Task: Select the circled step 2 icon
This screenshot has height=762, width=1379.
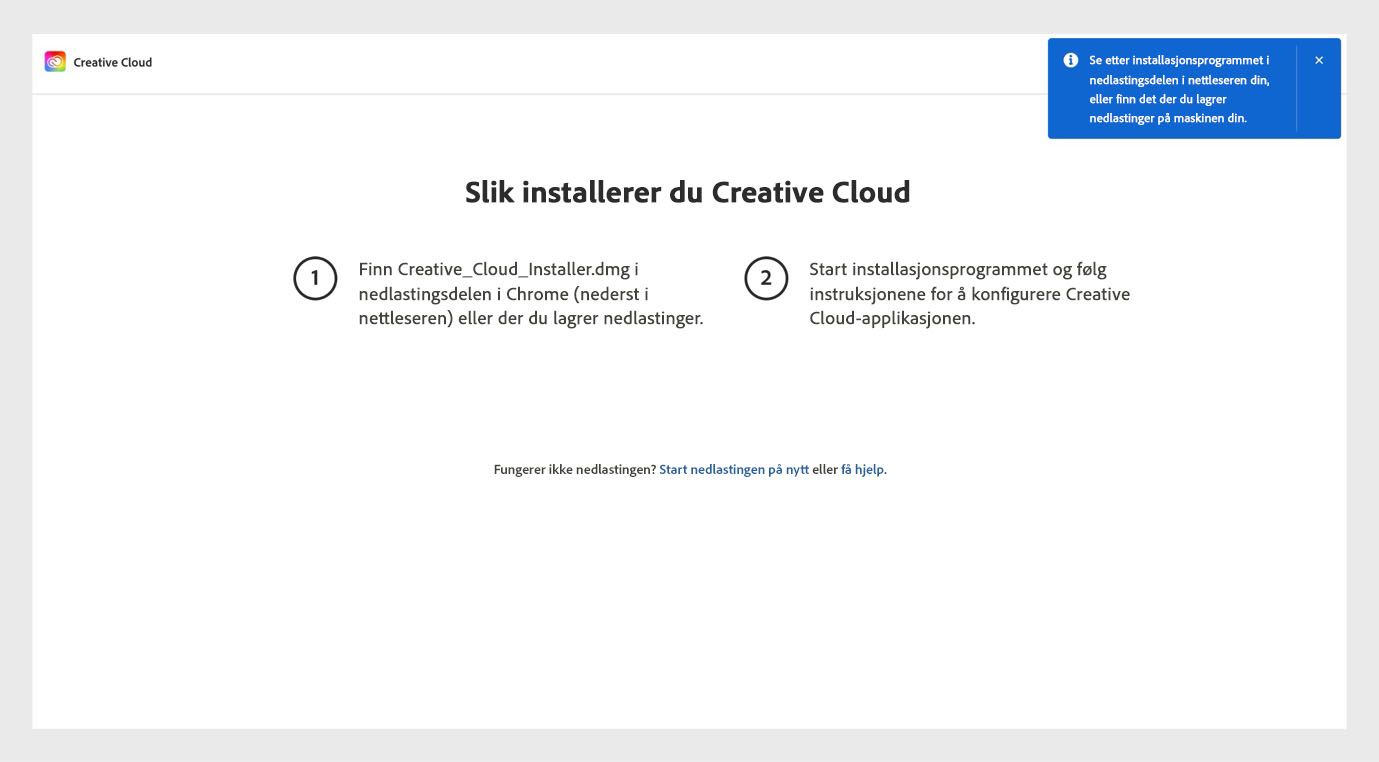Action: tap(766, 279)
